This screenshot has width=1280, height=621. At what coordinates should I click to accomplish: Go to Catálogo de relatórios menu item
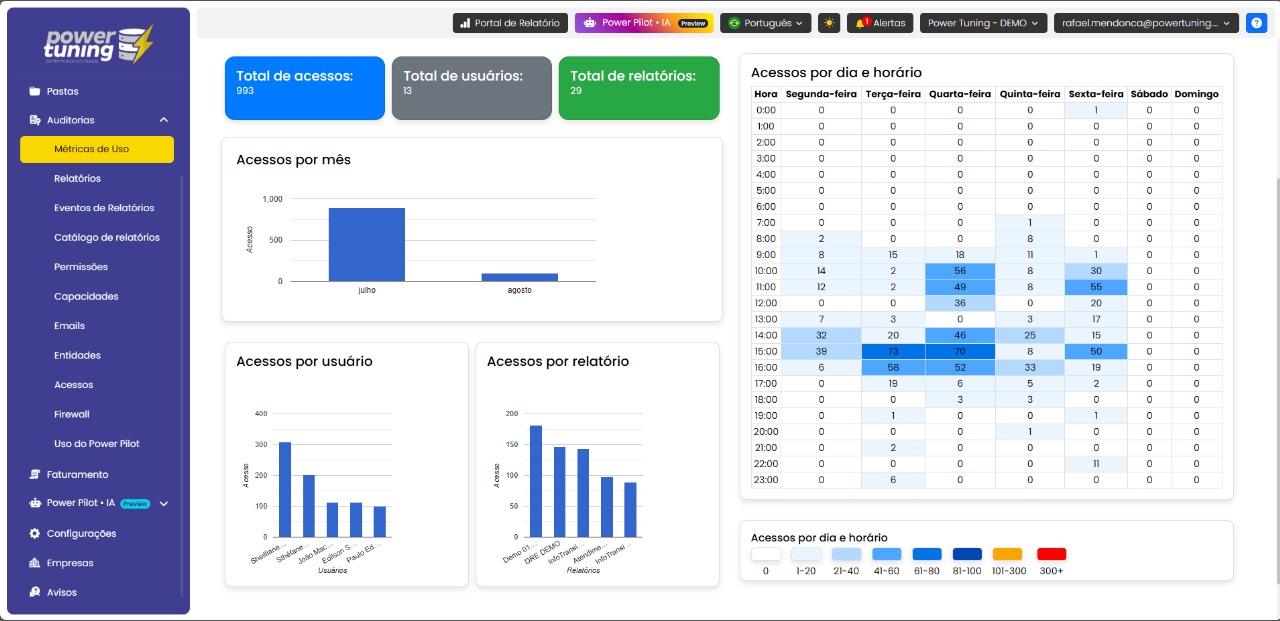point(106,238)
